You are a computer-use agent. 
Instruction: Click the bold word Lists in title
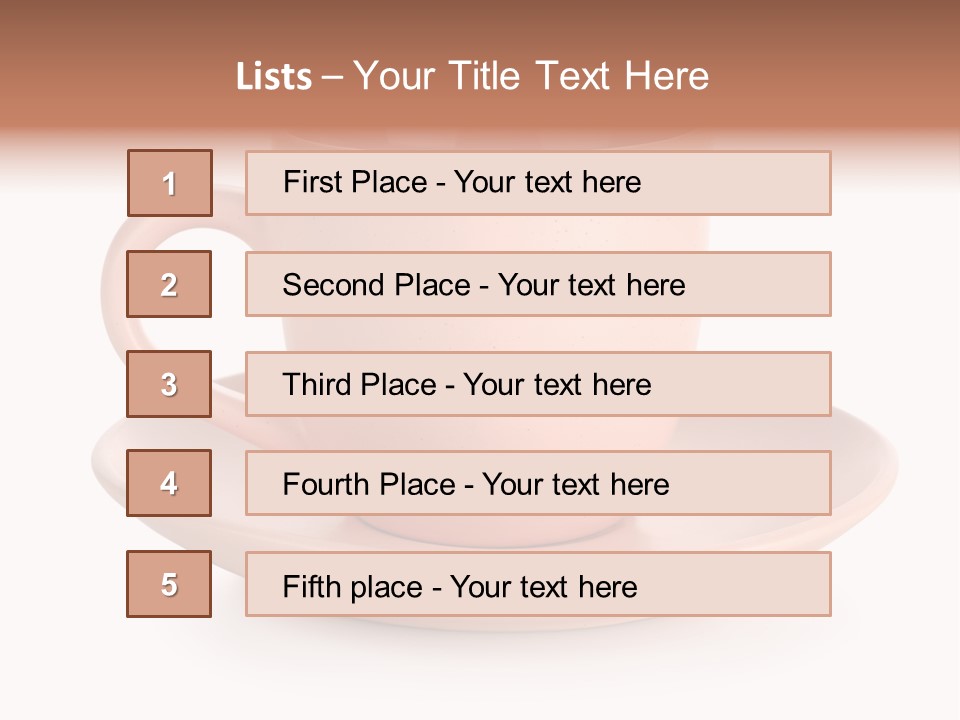(273, 77)
